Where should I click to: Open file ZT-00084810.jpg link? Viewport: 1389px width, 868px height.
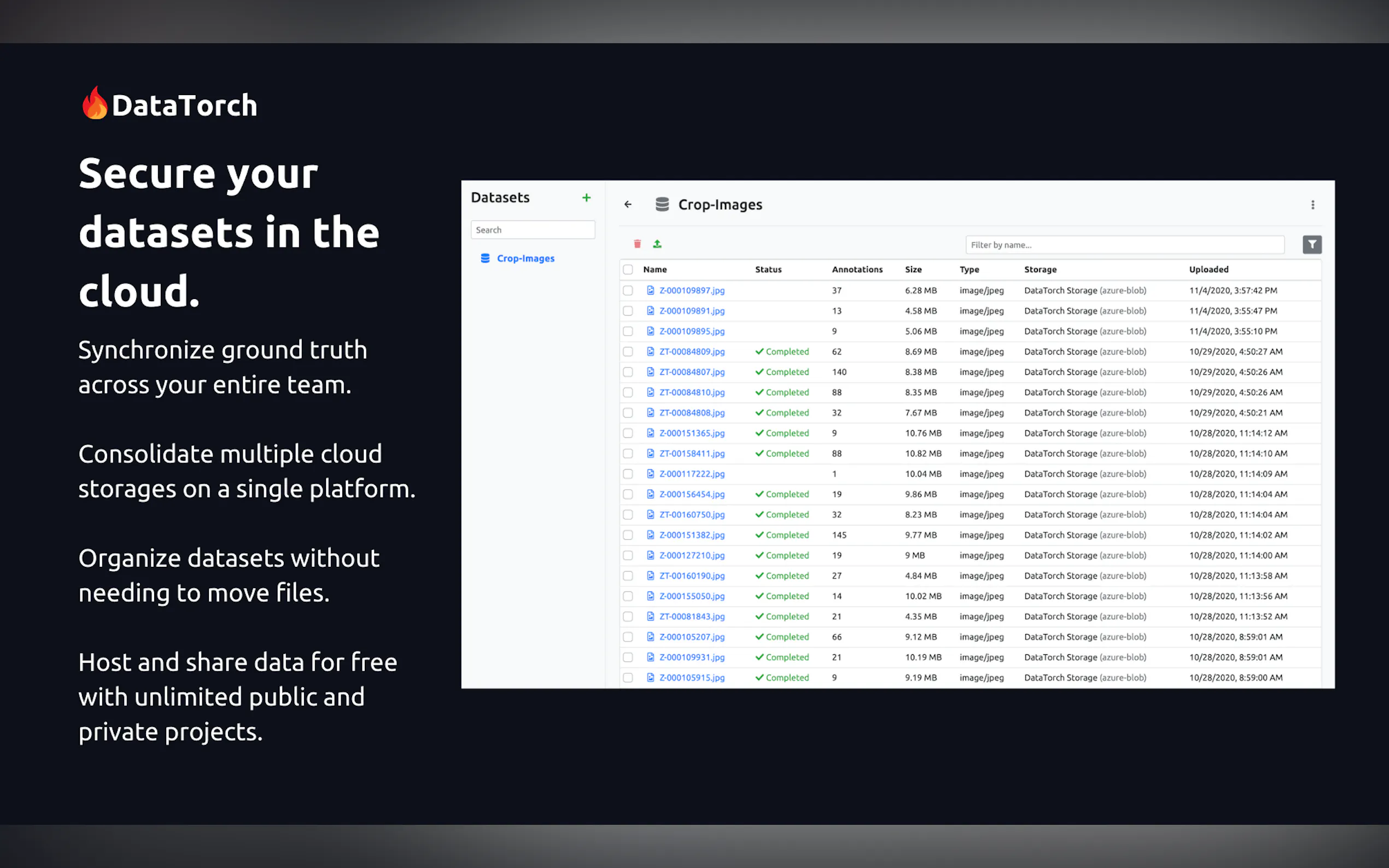tap(692, 392)
